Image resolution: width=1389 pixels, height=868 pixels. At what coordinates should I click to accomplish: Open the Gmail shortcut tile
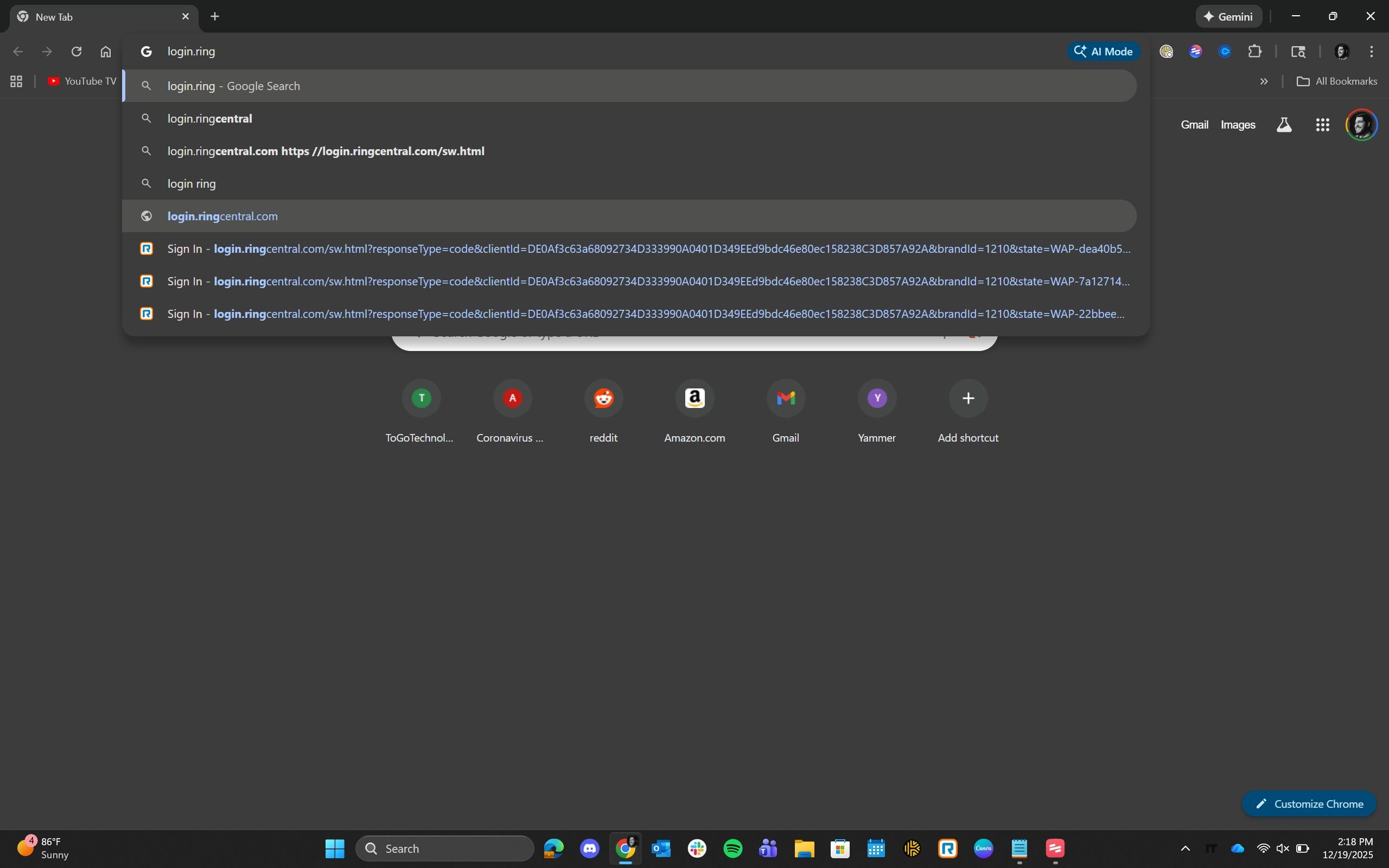pyautogui.click(x=786, y=412)
